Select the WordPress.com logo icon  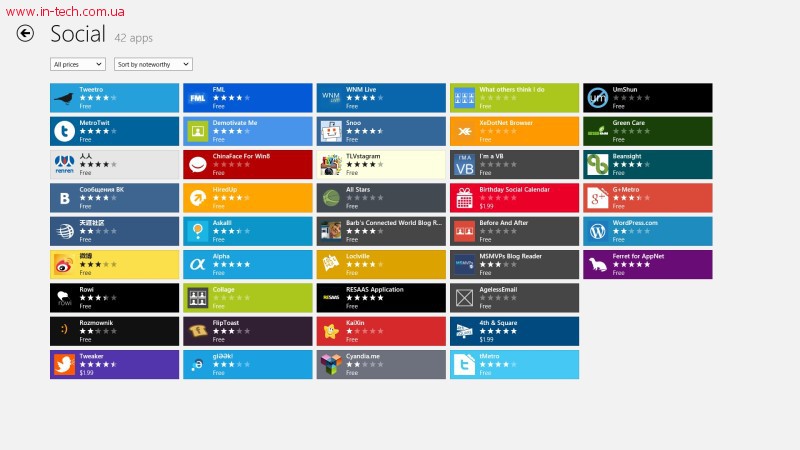[597, 231]
